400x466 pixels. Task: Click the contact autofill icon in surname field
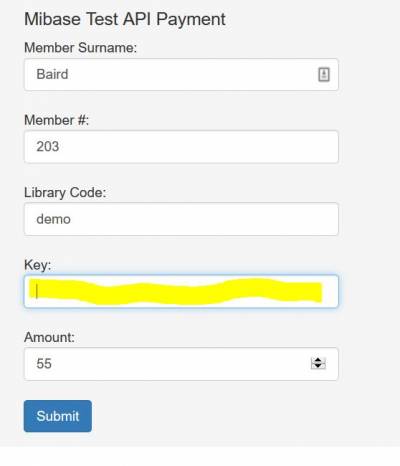click(324, 74)
